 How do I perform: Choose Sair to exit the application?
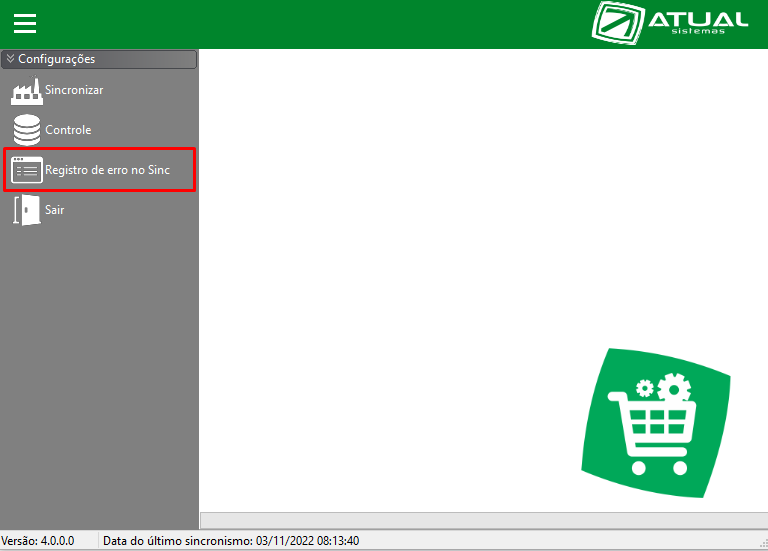[54, 210]
